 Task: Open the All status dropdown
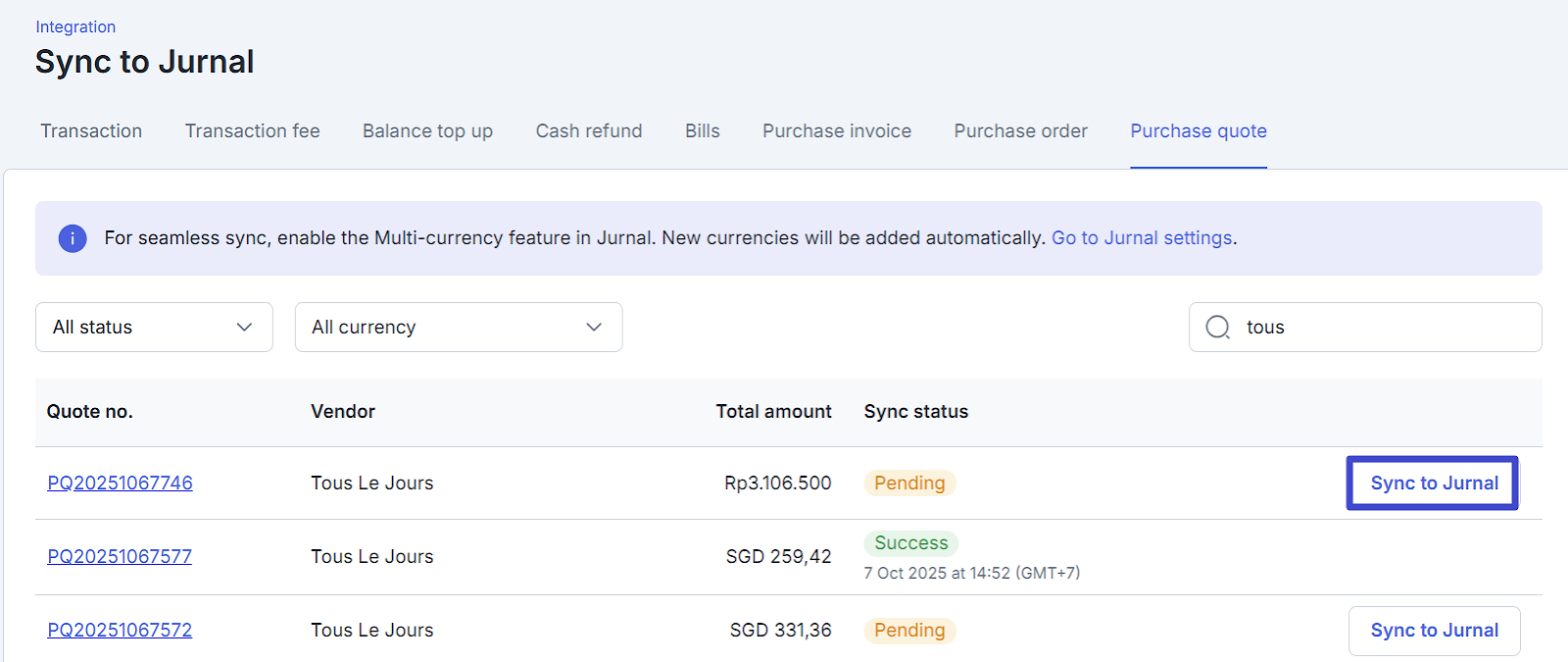click(154, 328)
